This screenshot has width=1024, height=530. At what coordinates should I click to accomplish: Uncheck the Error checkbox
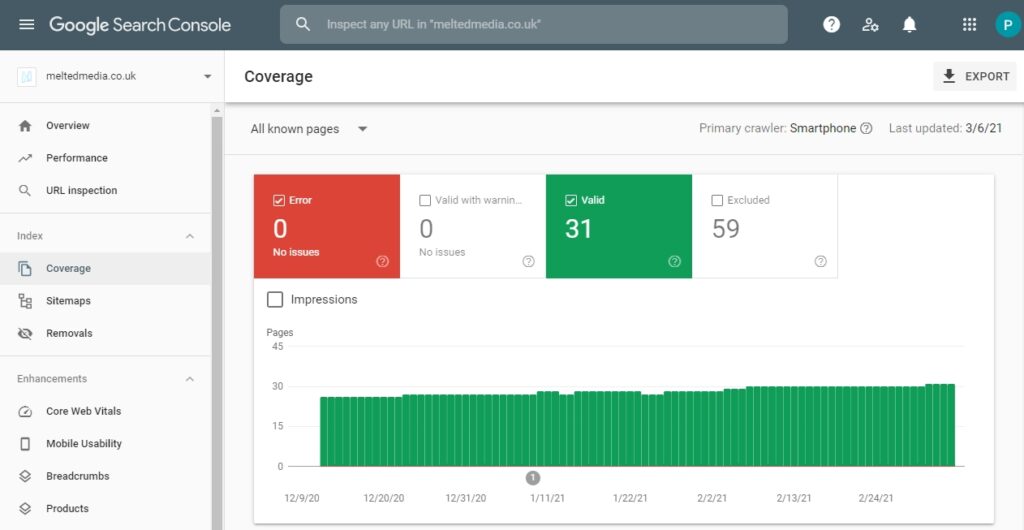tap(279, 200)
